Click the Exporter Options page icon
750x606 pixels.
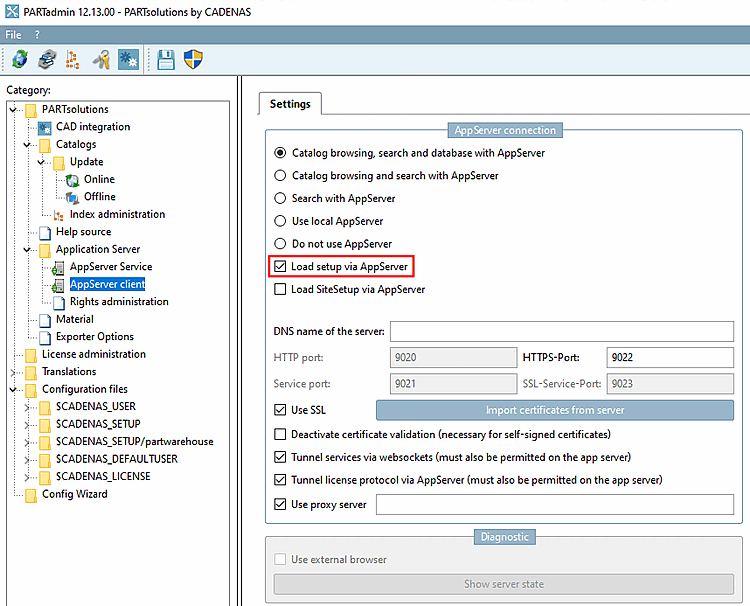45,337
